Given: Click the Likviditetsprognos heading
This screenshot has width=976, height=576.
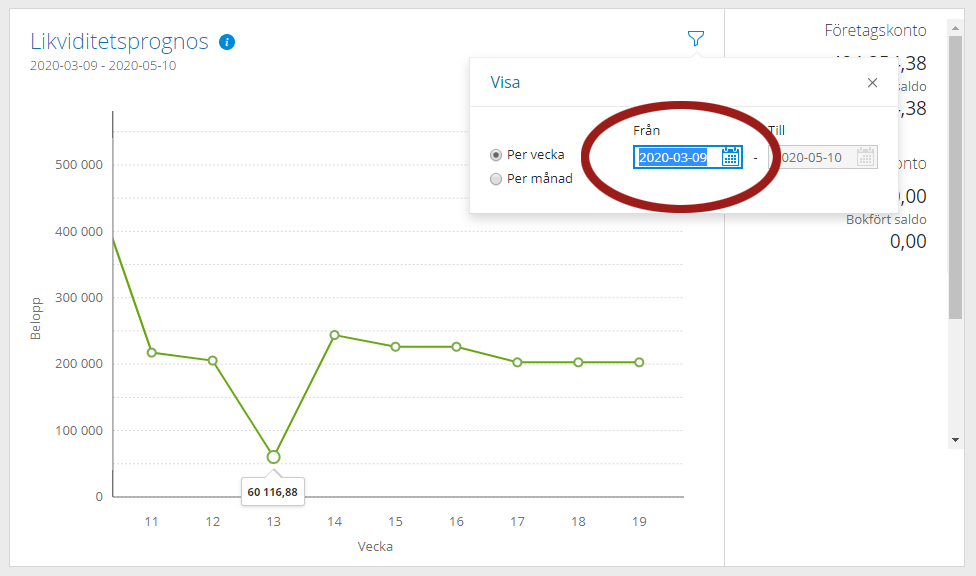Looking at the screenshot, I should (120, 42).
